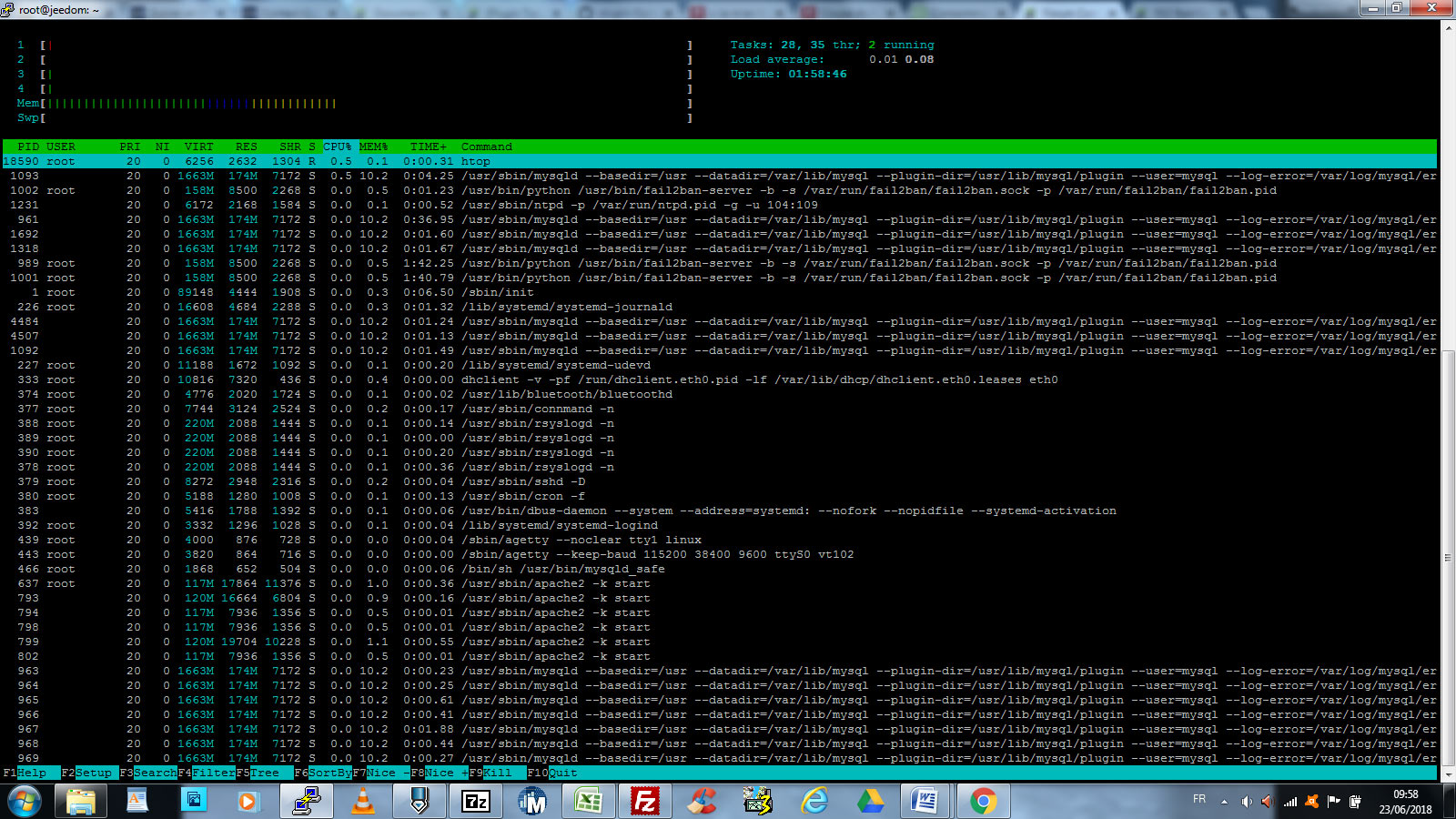Select the /usr/sbin/connmand process row
Image resolution: width=1456 pixels, height=819 pixels.
(720, 409)
